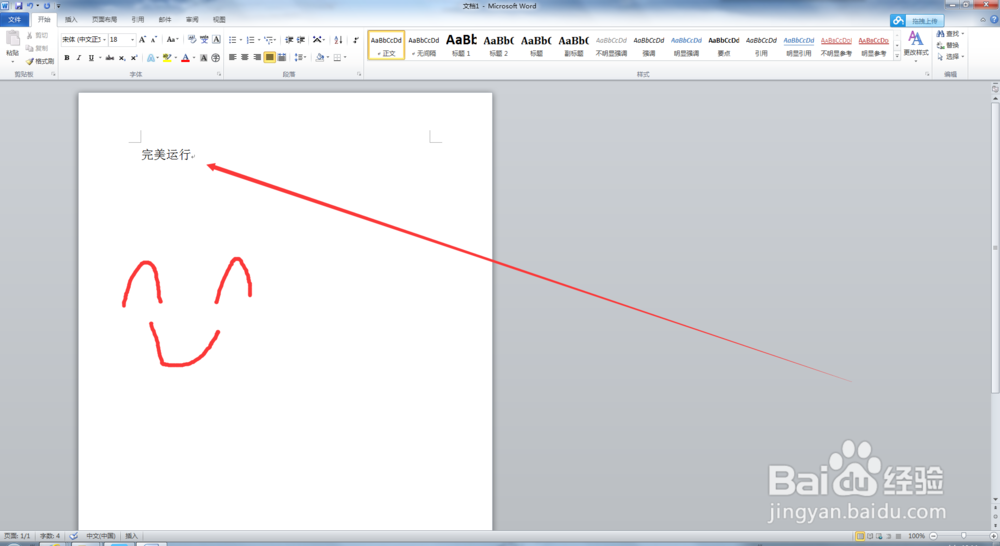Click the blue drag-upload (拖拽上传) button
The width and height of the screenshot is (1000, 546).
pyautogui.click(x=917, y=21)
